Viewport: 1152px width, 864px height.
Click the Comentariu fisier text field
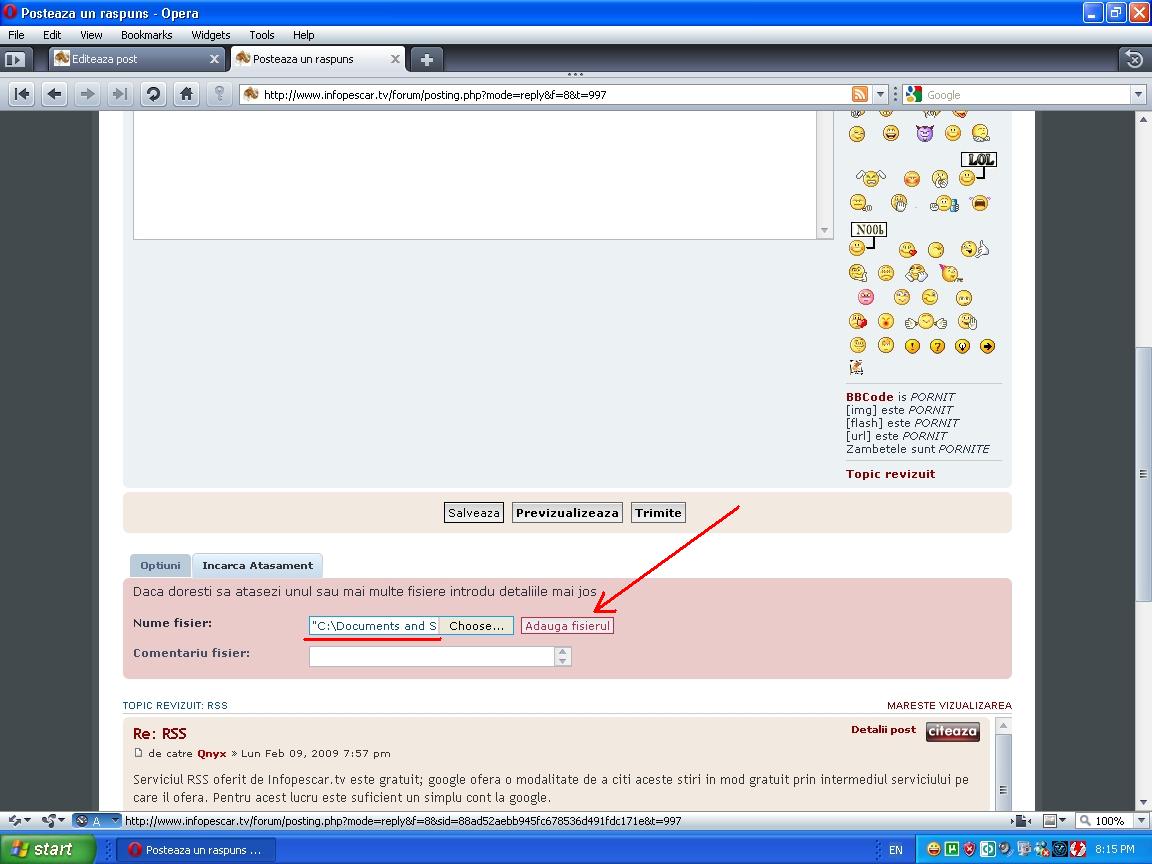(431, 656)
